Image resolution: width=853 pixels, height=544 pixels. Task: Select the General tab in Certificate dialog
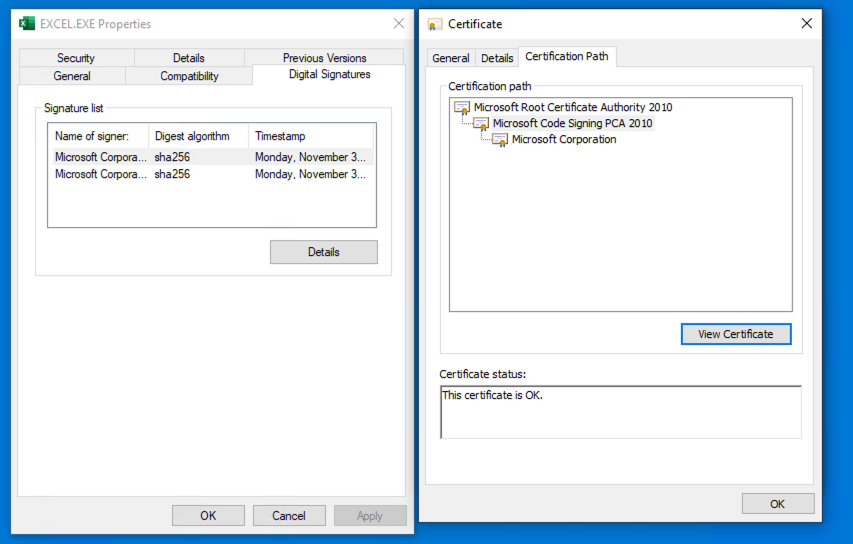click(450, 58)
